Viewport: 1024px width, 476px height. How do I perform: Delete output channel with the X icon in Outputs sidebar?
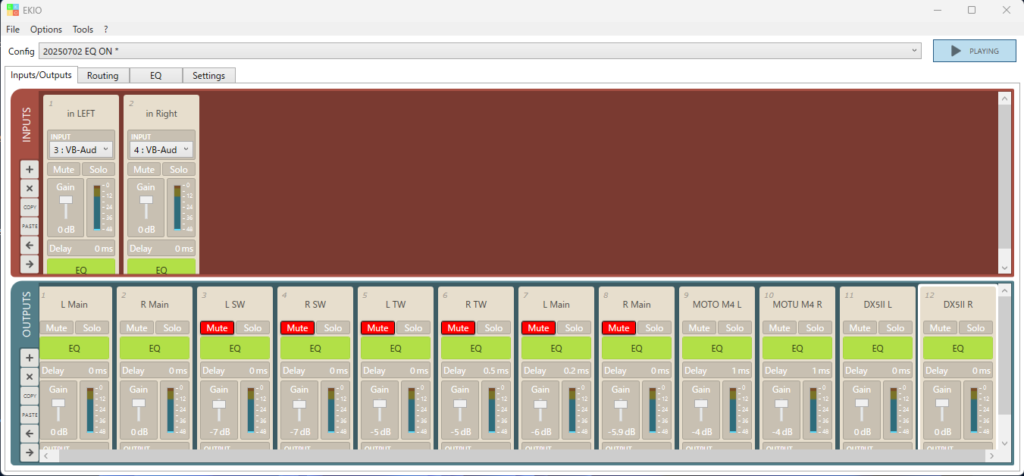pyautogui.click(x=29, y=377)
